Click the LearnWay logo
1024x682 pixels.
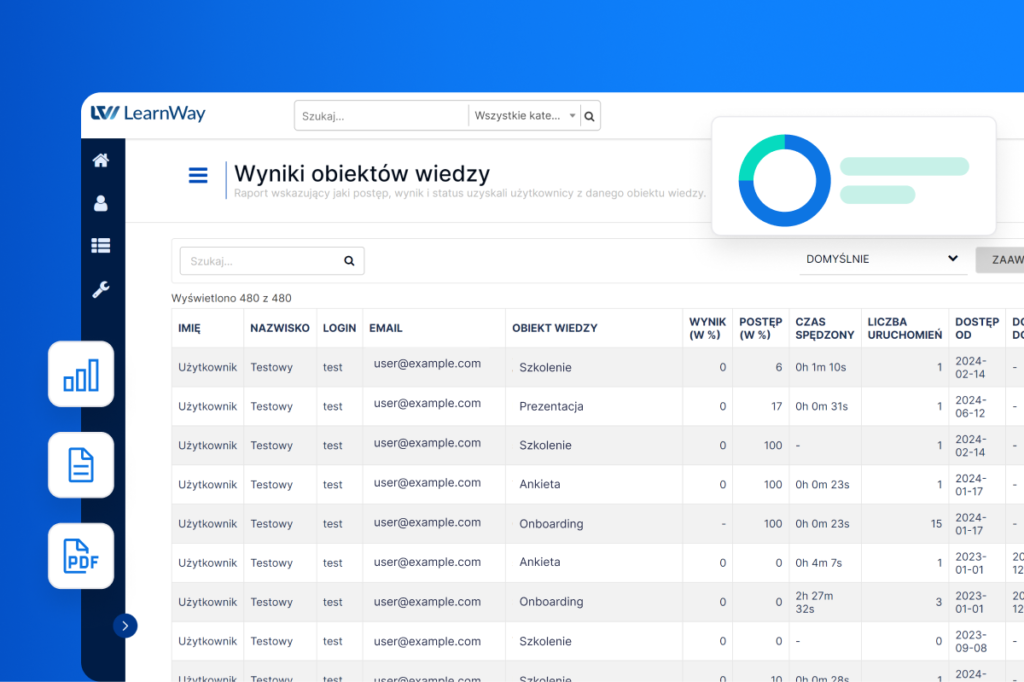[x=148, y=114]
